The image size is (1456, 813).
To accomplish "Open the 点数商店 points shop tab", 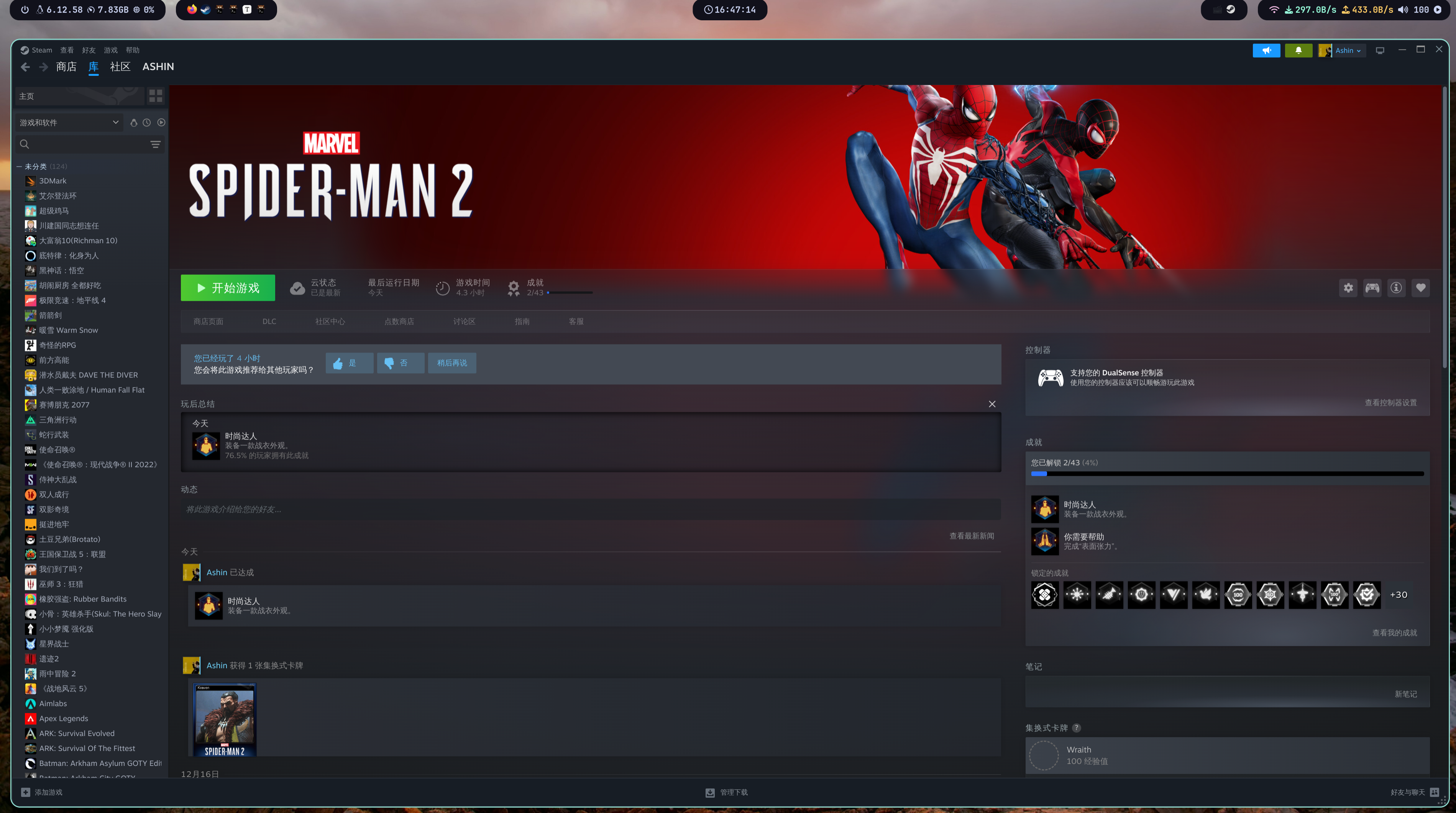I will [399, 321].
